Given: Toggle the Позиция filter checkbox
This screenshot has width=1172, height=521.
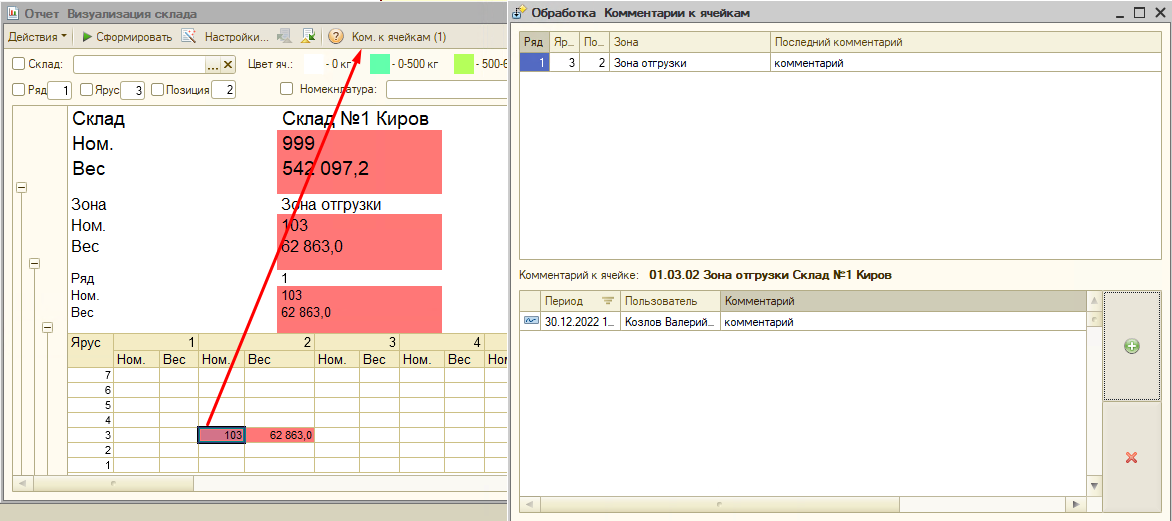Looking at the screenshot, I should (x=157, y=90).
